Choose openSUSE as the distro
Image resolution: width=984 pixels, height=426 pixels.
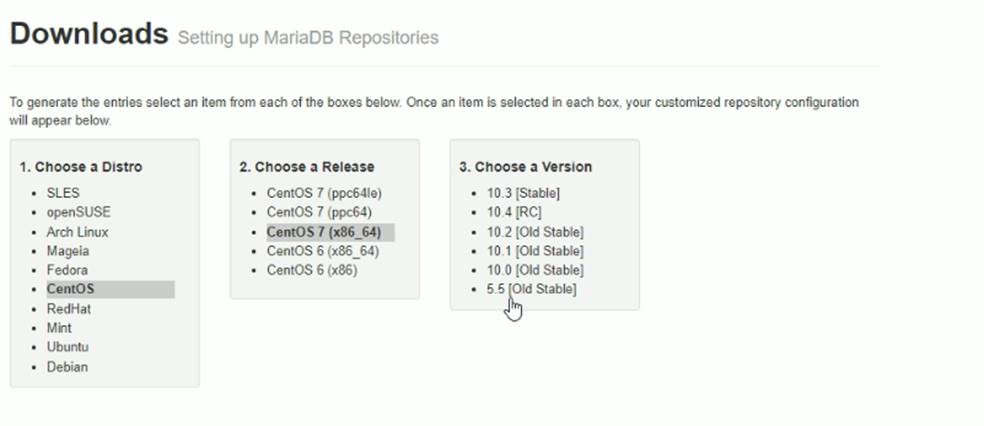(78, 212)
